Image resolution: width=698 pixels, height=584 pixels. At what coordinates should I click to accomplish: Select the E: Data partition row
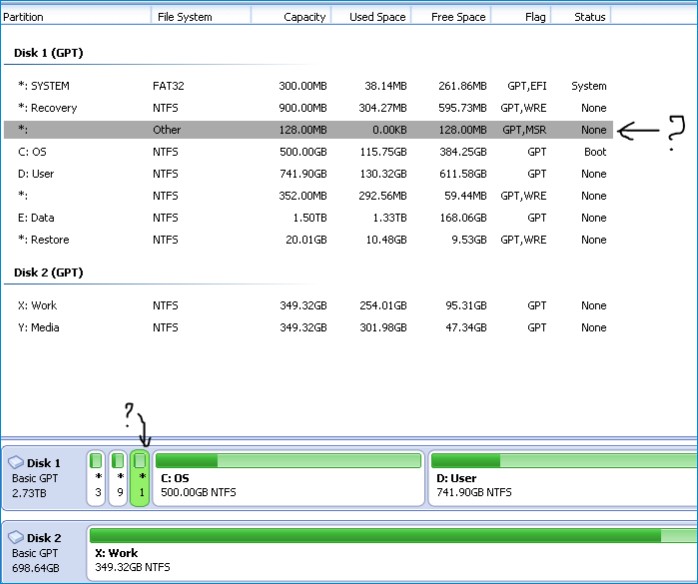point(300,218)
